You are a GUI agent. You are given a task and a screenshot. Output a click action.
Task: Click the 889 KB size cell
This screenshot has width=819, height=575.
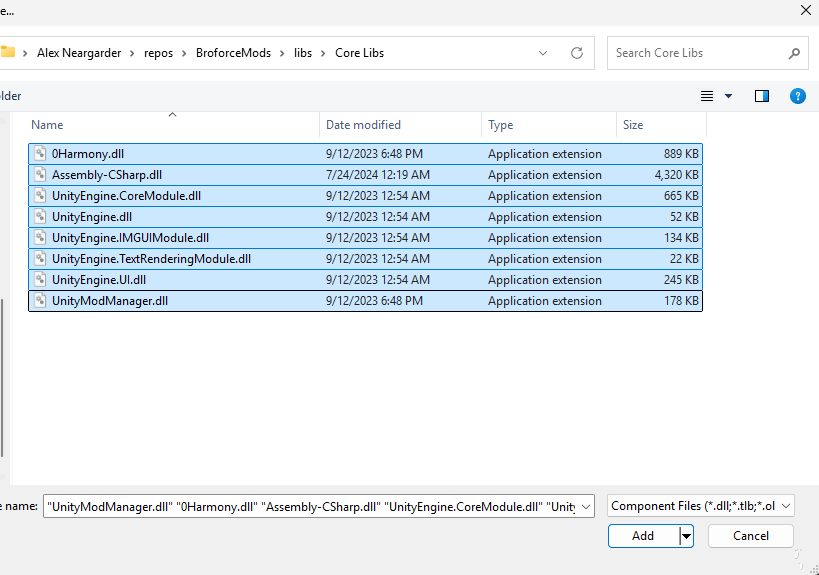(x=681, y=154)
